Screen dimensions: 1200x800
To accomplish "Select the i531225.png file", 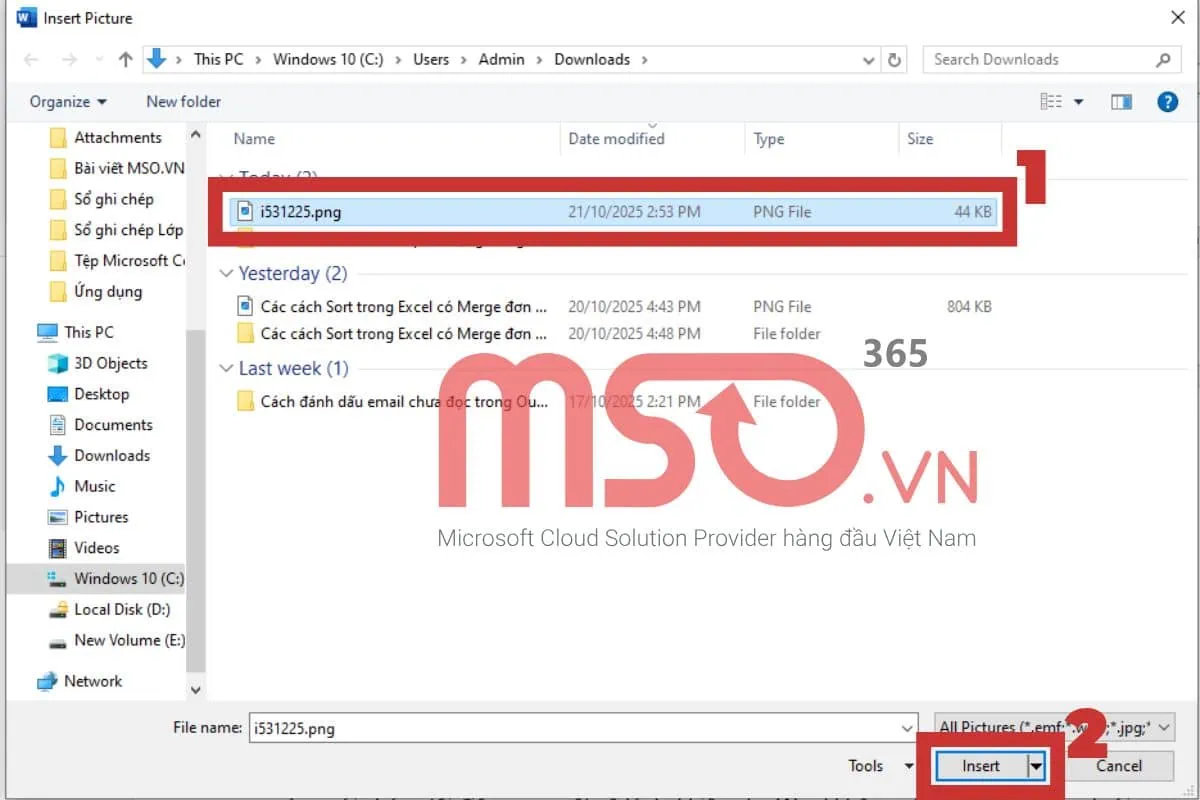I will tap(300, 212).
